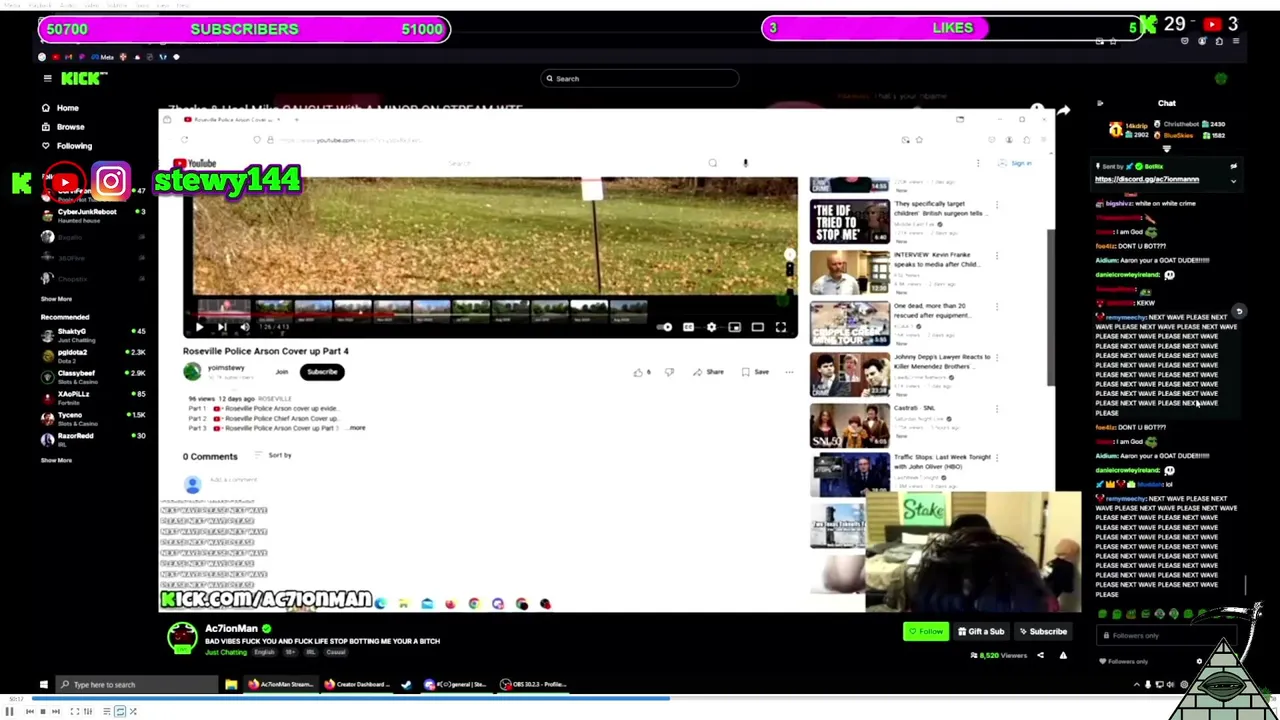Subscribe to Ac7ionMan on Kick
Screen dimensions: 1280x720
coord(1043,632)
